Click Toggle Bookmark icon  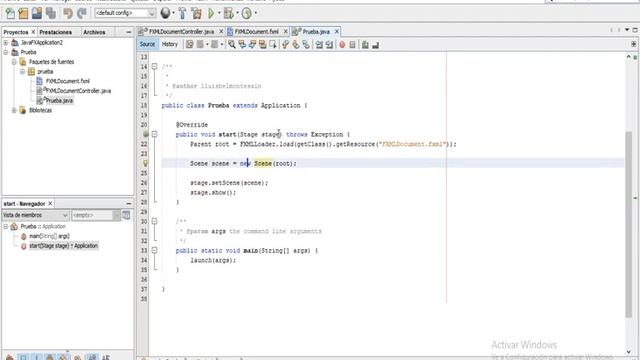click(306, 44)
